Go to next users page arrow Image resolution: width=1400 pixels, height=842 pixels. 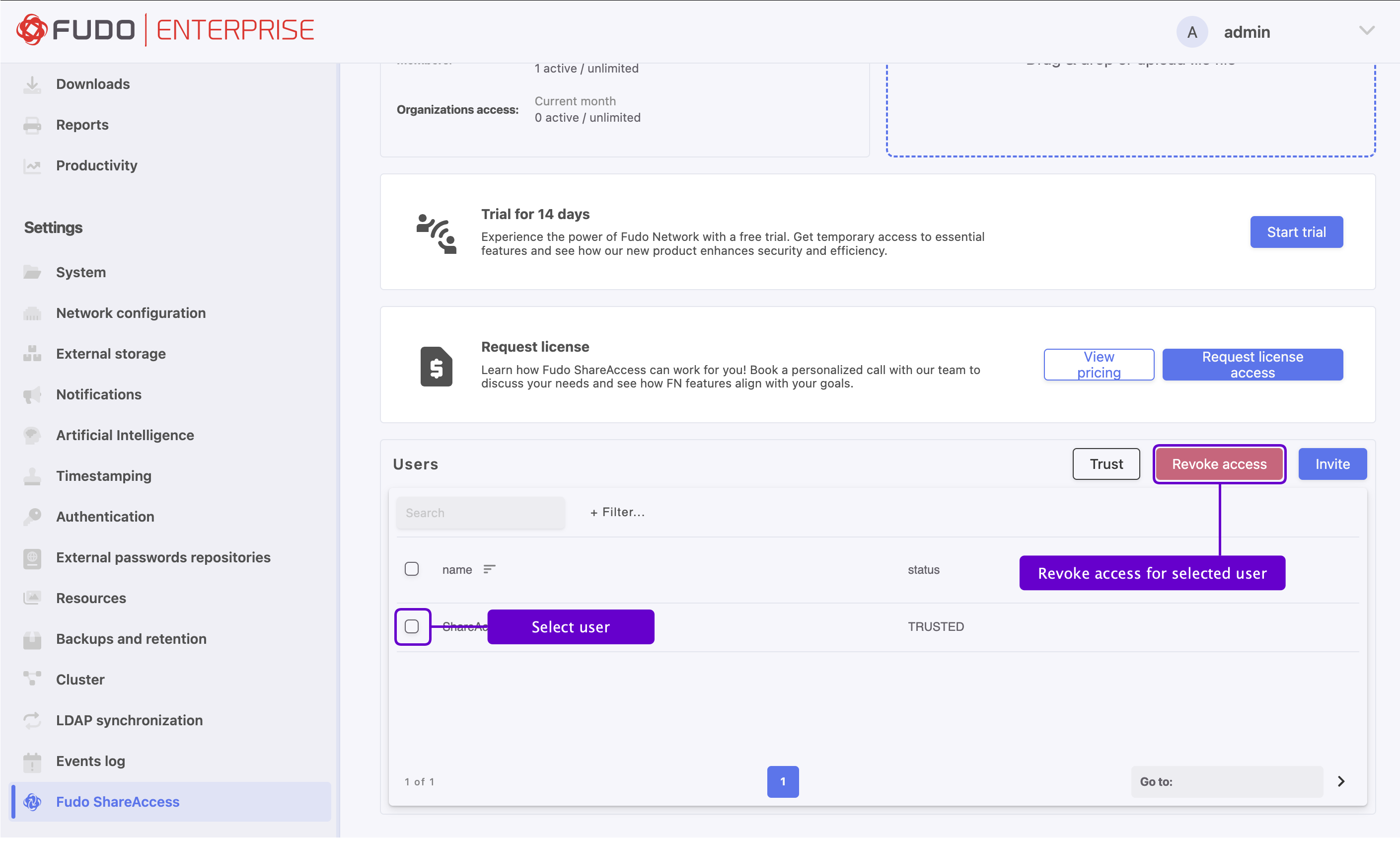[1341, 782]
